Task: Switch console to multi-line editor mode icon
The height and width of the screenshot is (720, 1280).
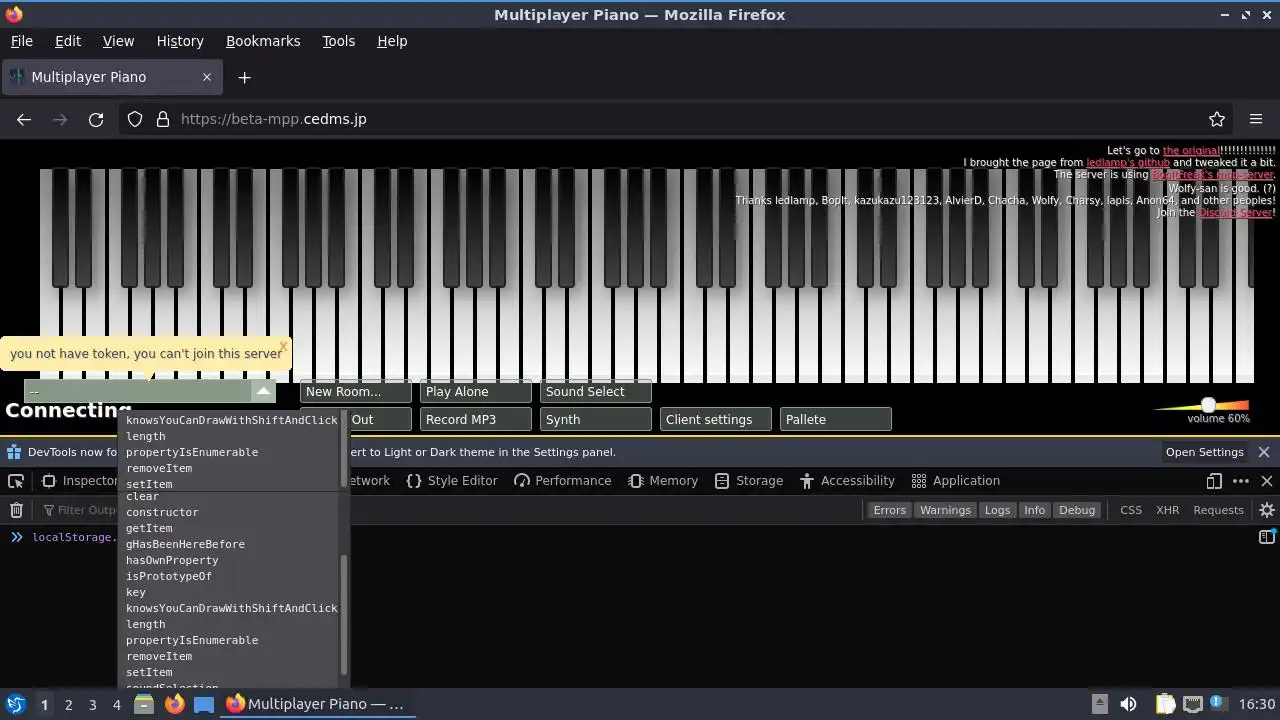Action: [1266, 537]
